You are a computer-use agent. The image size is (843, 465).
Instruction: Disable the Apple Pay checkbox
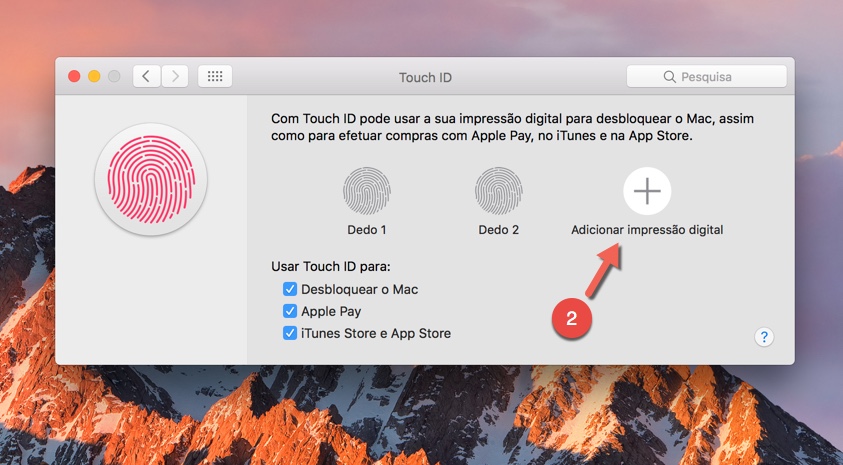point(290,311)
